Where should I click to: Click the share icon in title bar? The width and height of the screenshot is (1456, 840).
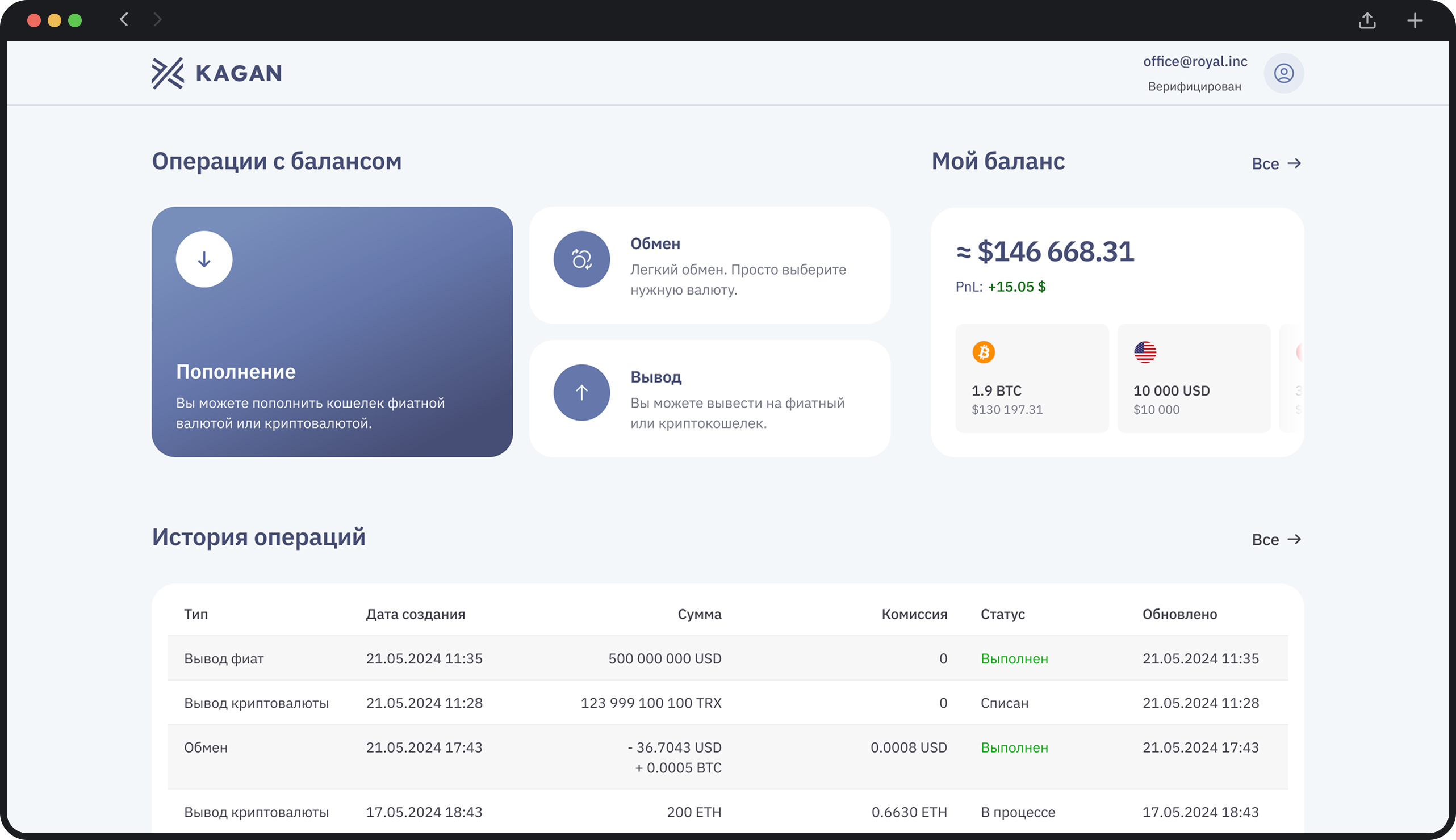click(1367, 20)
